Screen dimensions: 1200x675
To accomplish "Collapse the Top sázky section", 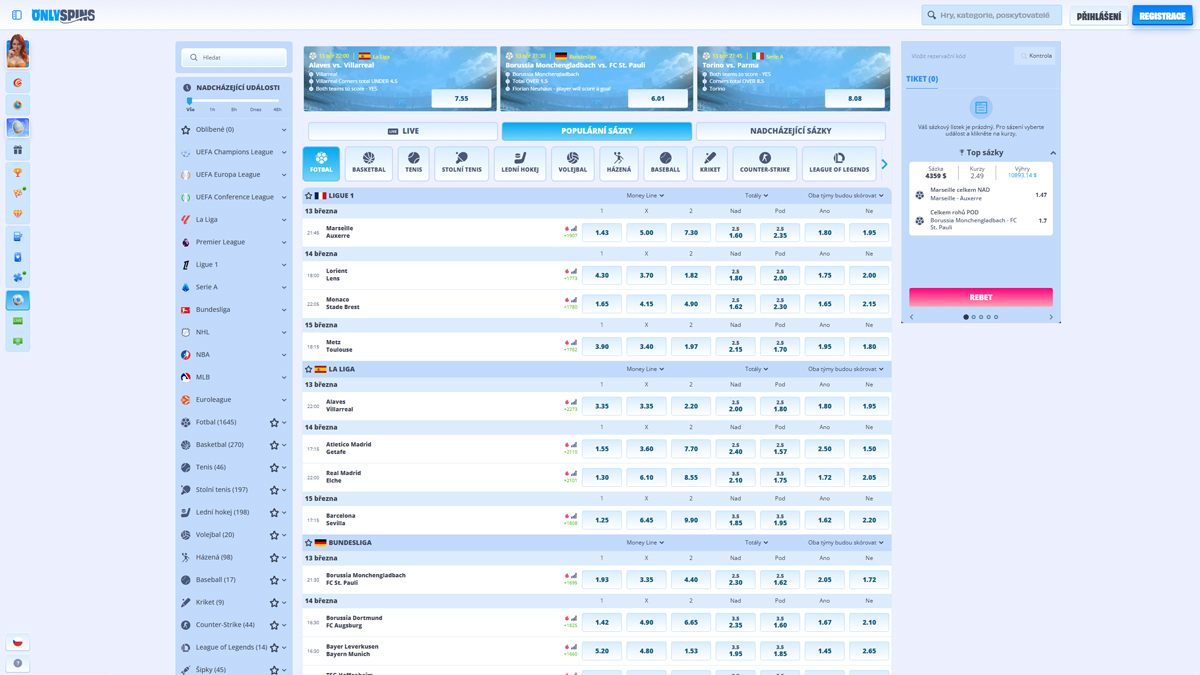I will (1053, 153).
